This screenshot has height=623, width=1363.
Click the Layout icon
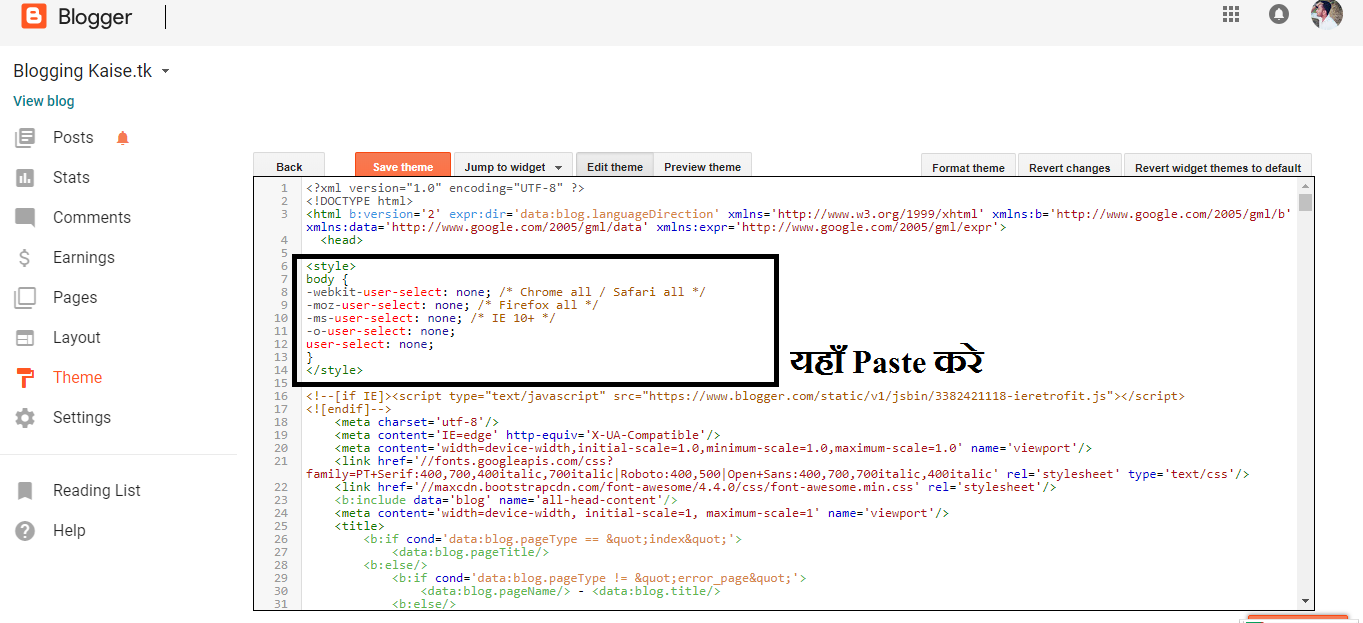coord(25,338)
